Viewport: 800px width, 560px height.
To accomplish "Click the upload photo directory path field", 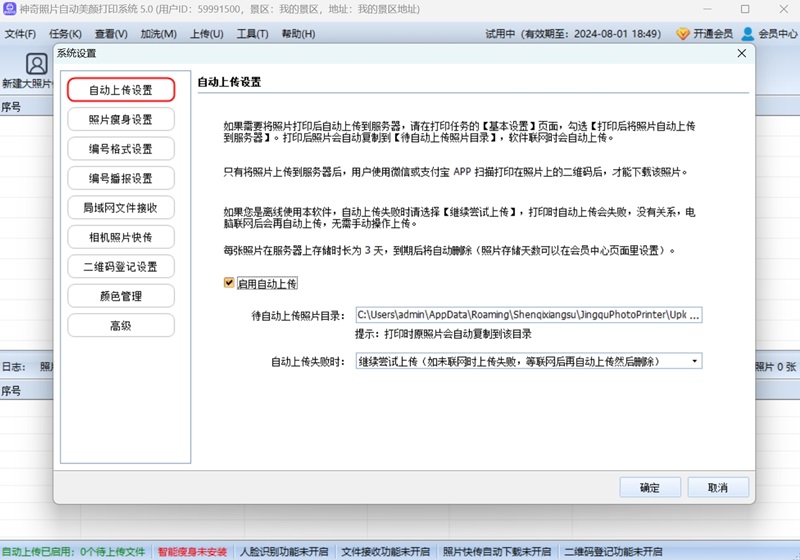I will (x=528, y=315).
